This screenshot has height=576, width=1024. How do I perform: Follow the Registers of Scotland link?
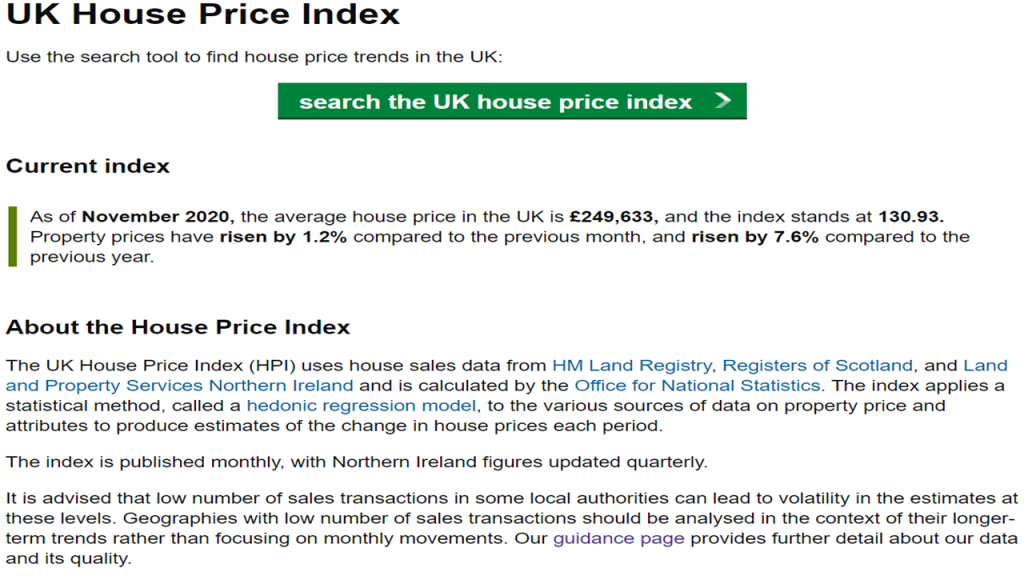tap(817, 365)
